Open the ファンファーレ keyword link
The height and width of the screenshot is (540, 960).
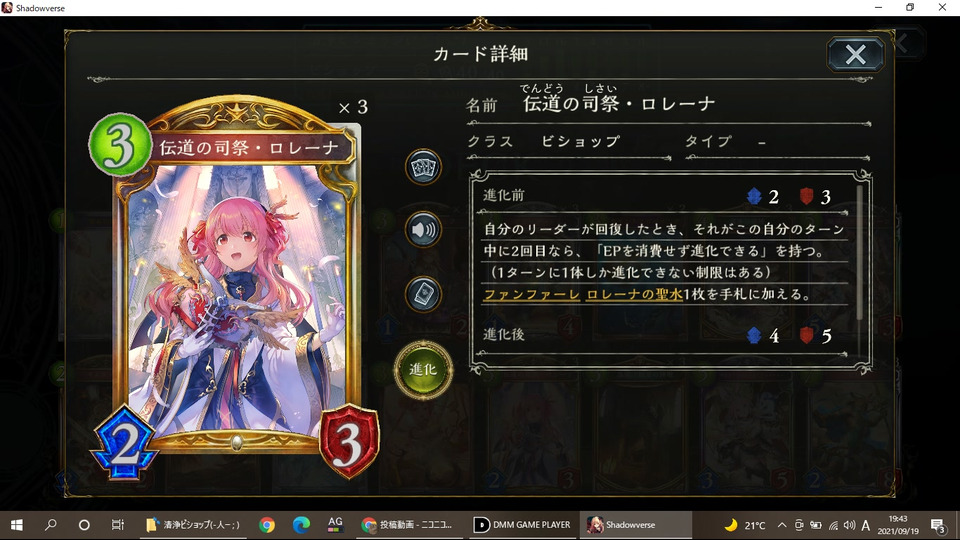click(531, 294)
